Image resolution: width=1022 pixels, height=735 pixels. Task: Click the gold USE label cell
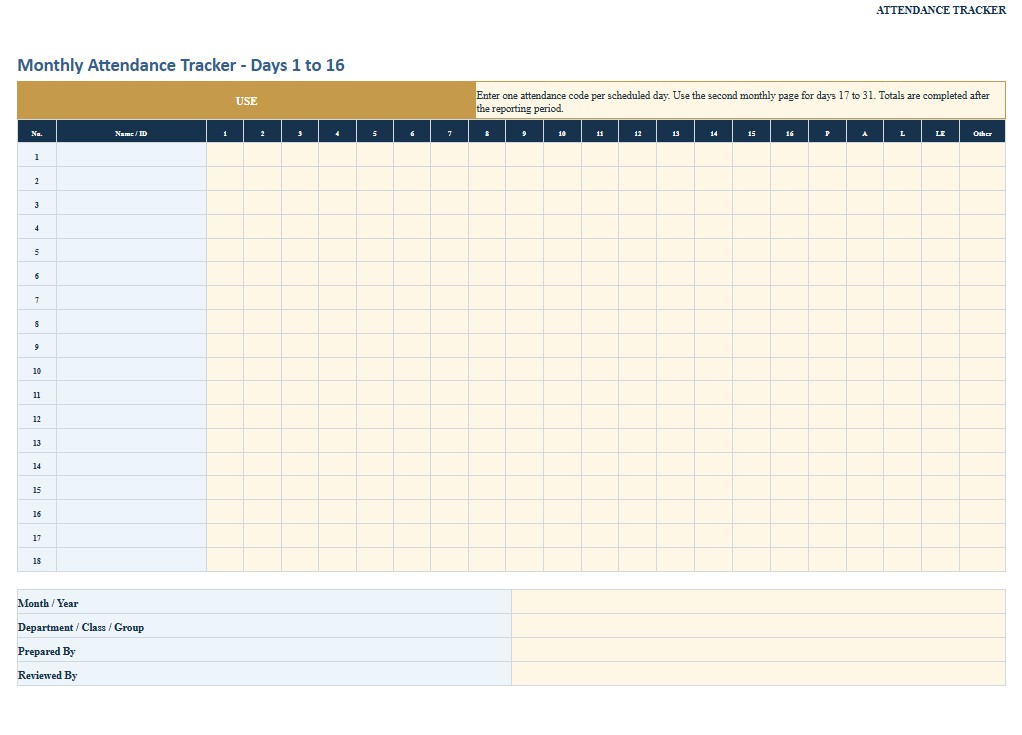coord(246,100)
